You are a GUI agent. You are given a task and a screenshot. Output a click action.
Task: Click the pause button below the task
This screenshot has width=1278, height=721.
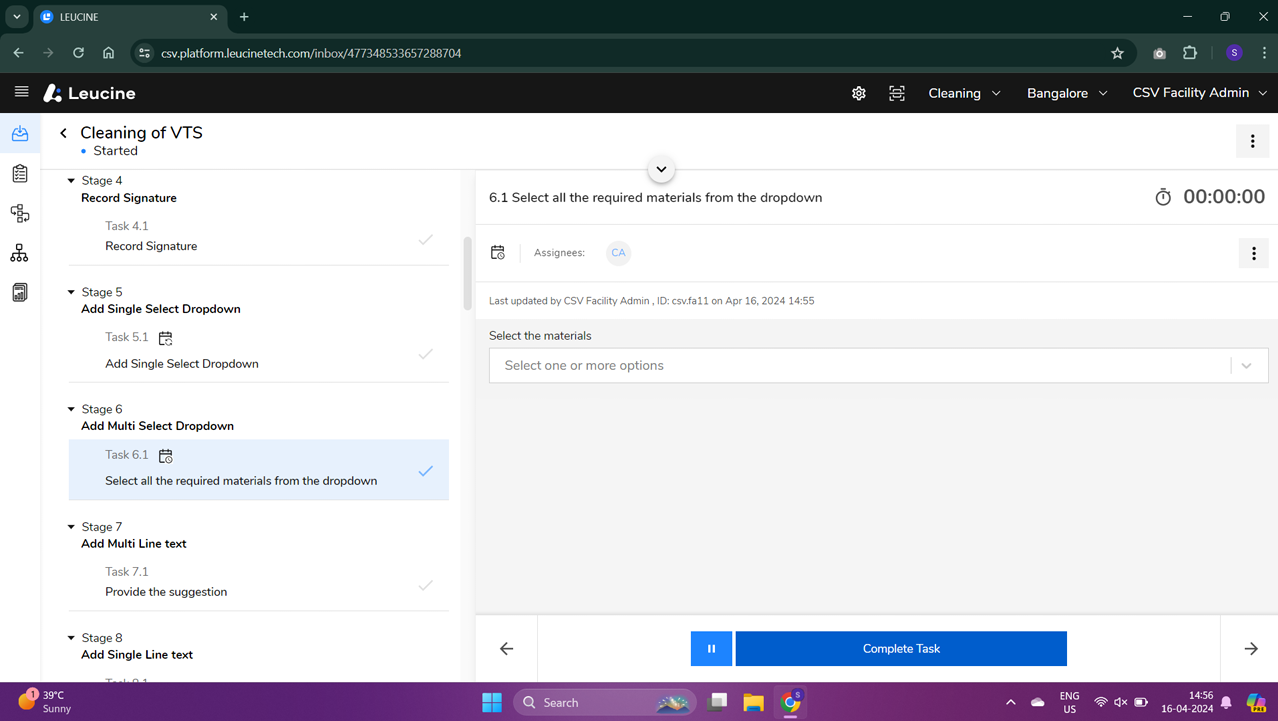coord(711,648)
